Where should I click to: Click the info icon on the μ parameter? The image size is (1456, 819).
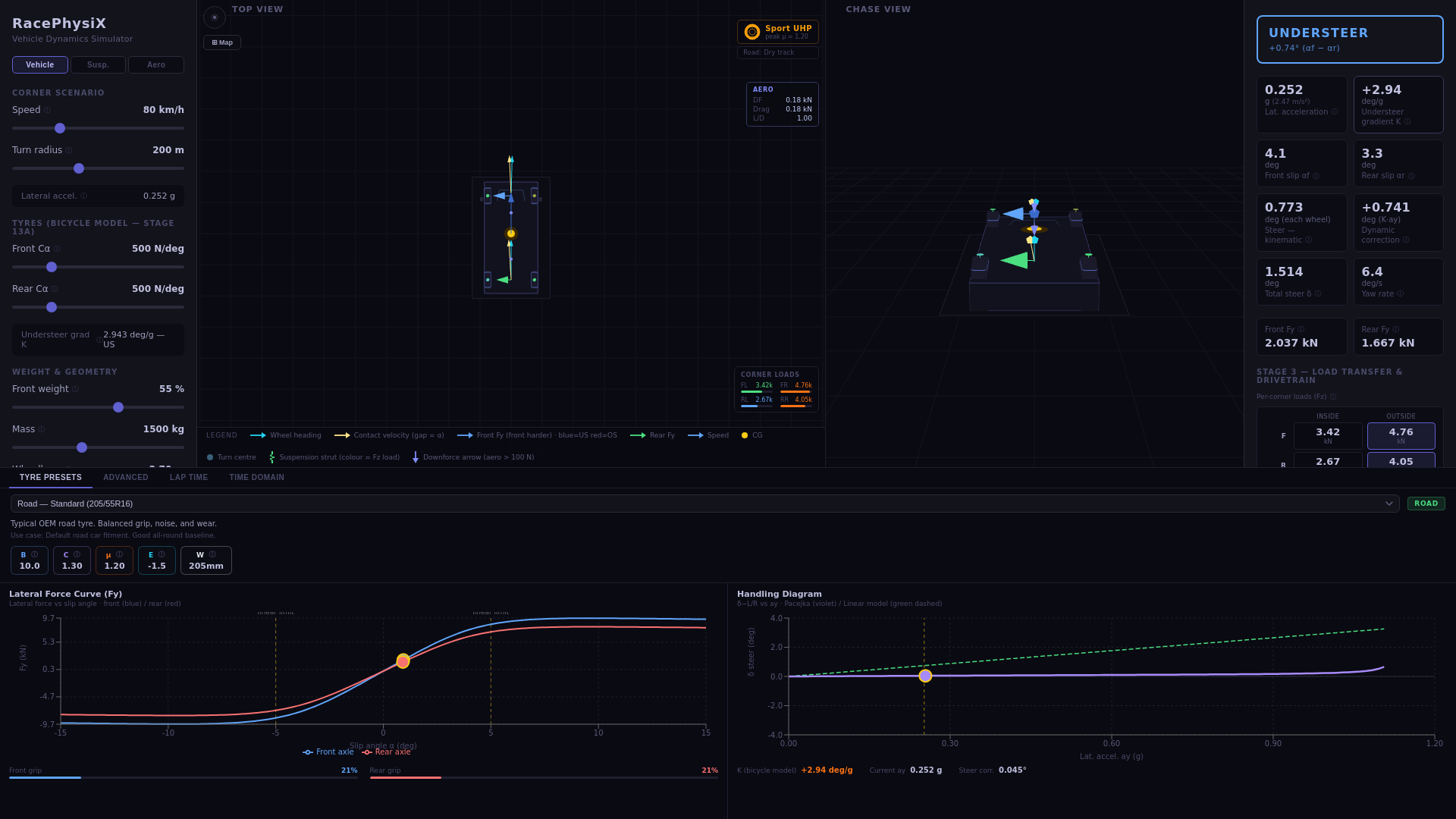pos(119,555)
